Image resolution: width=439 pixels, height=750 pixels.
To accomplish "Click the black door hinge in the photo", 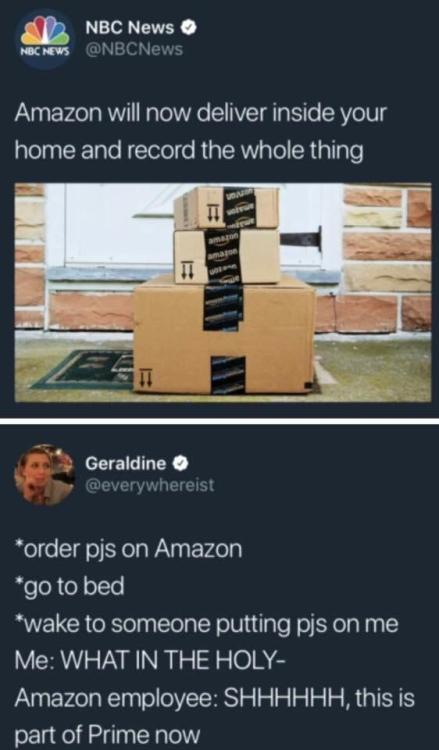I will pyautogui.click(x=300, y=238).
